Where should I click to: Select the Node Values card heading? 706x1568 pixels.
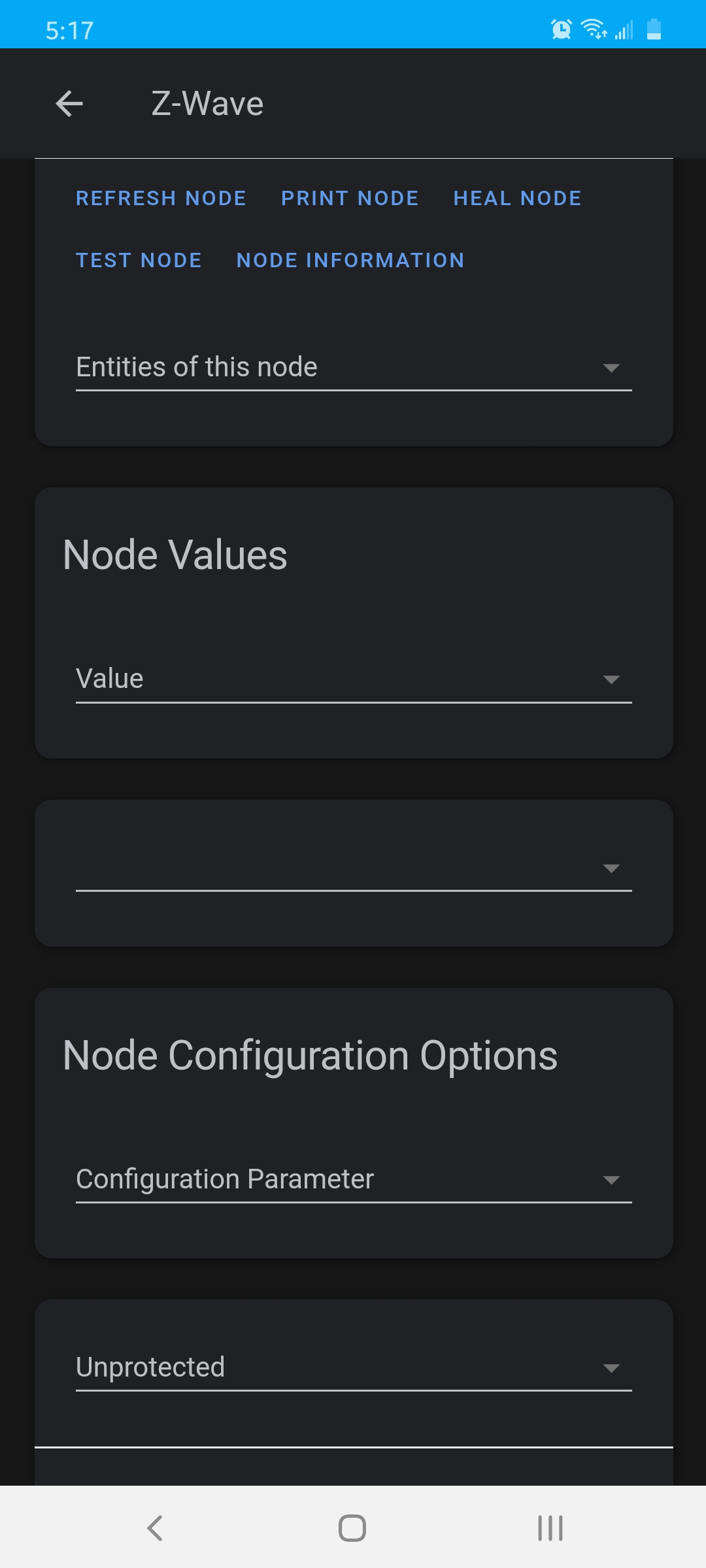(175, 555)
